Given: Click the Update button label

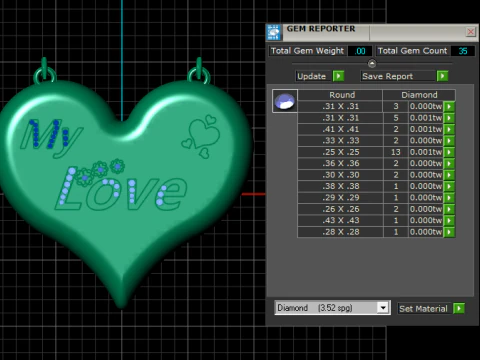Looking at the screenshot, I should click(312, 76).
